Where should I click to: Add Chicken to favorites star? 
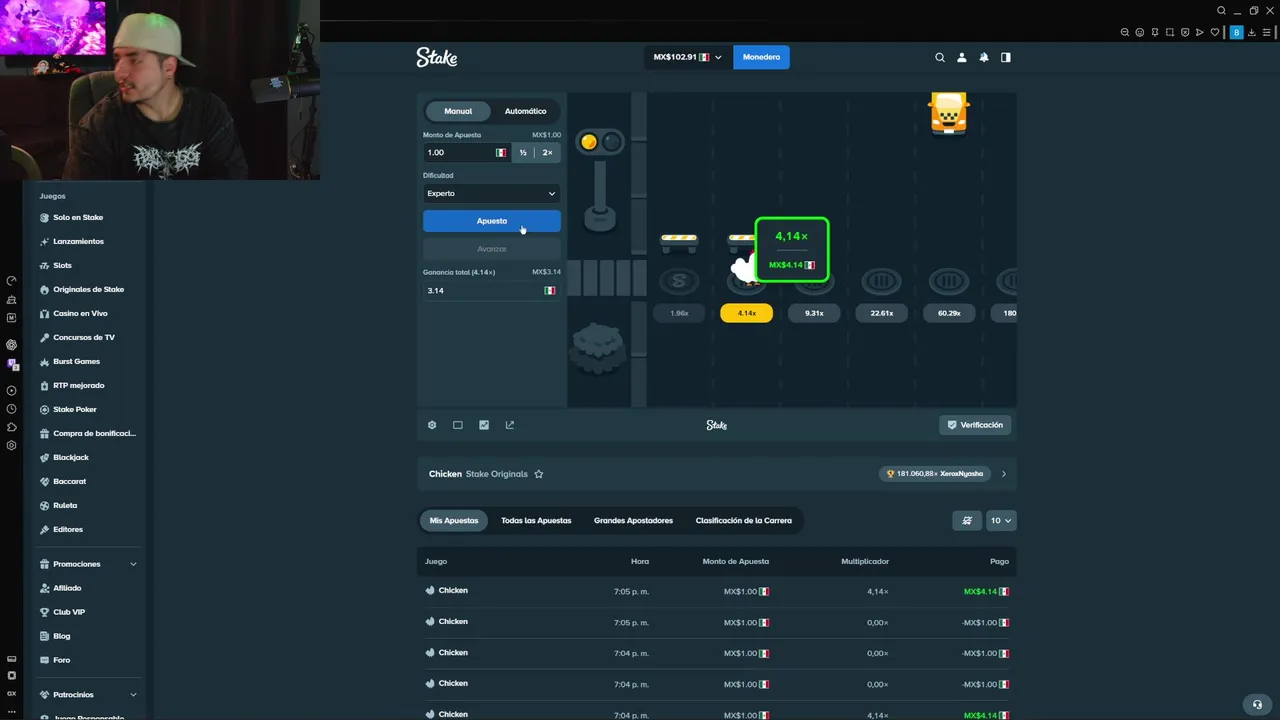click(539, 474)
